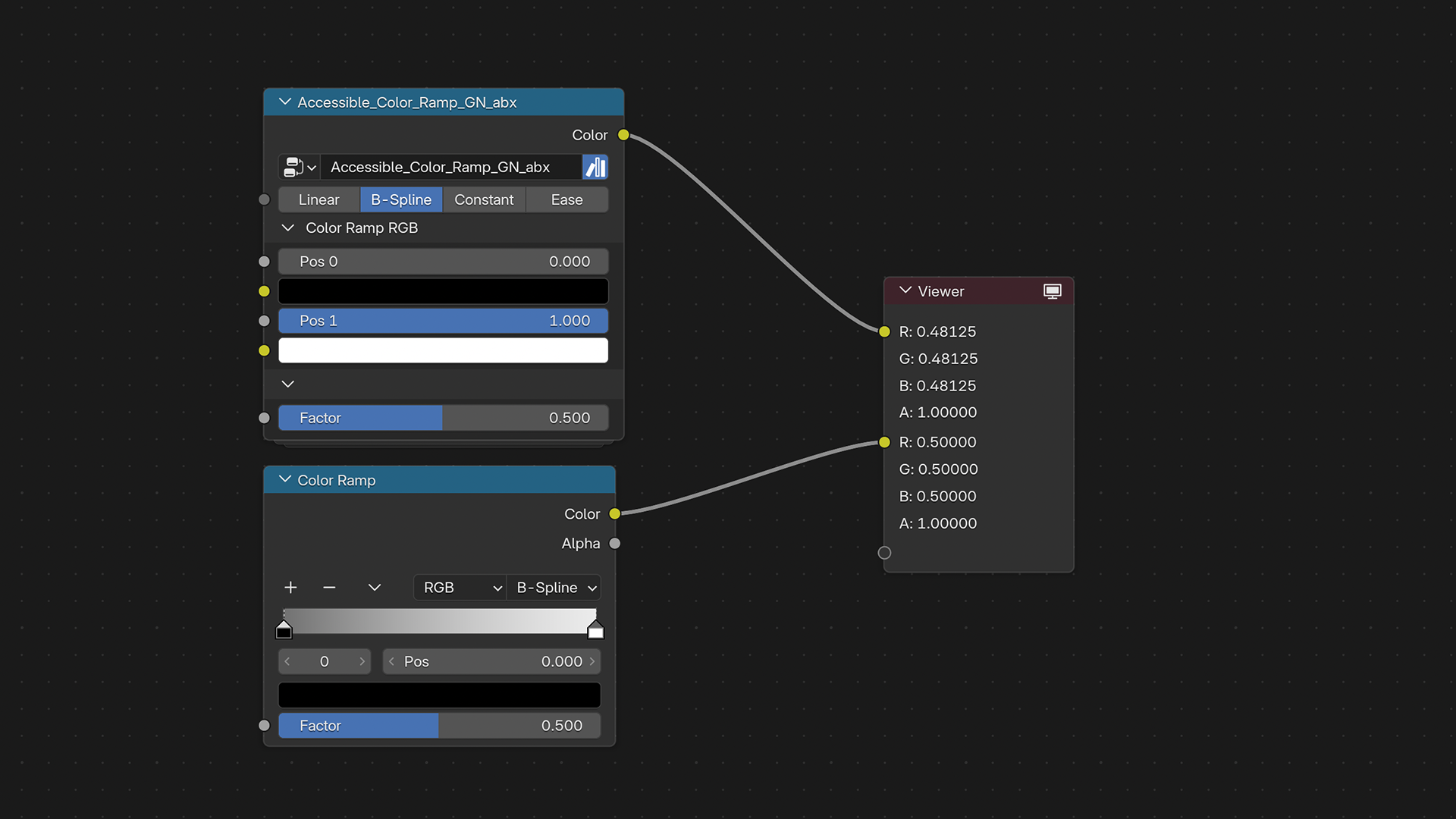Select Linear interpolation mode
Viewport: 1456px width, 819px height.
[x=318, y=199]
